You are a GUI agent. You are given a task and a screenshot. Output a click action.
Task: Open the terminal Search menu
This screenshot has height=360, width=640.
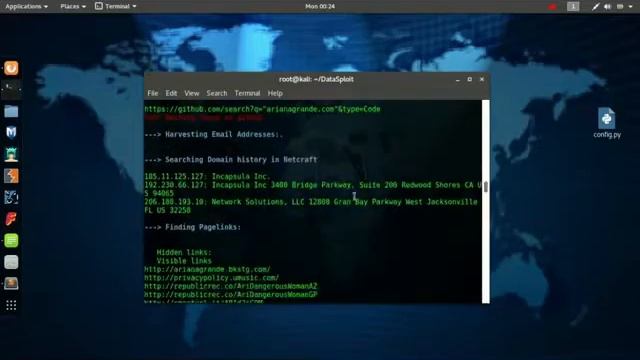click(x=217, y=93)
